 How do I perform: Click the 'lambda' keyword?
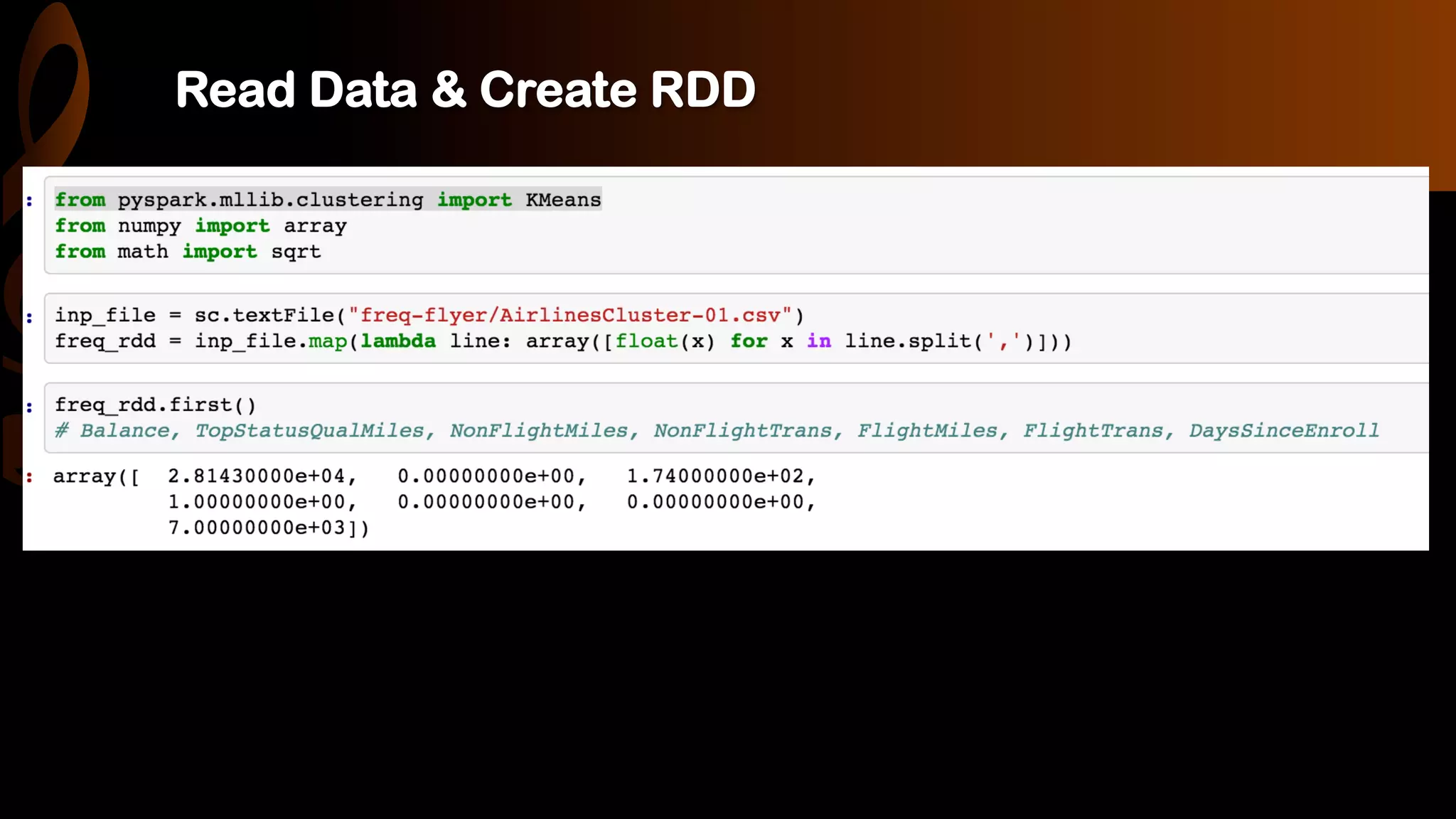tap(398, 341)
